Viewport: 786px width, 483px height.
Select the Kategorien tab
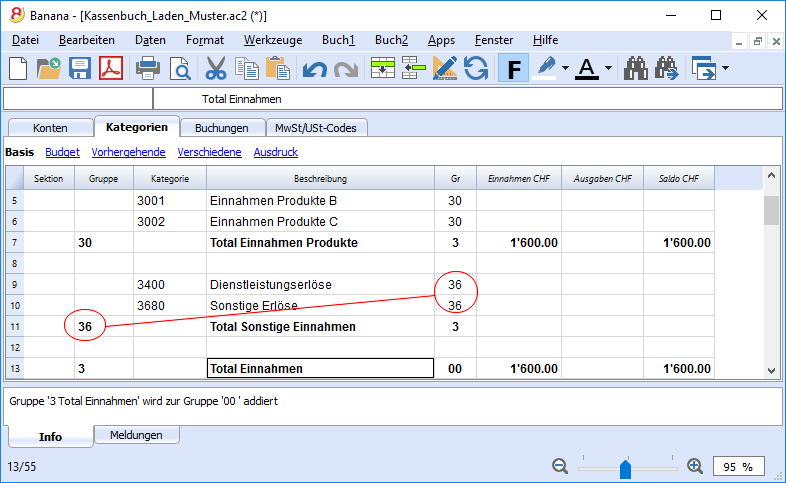137,127
